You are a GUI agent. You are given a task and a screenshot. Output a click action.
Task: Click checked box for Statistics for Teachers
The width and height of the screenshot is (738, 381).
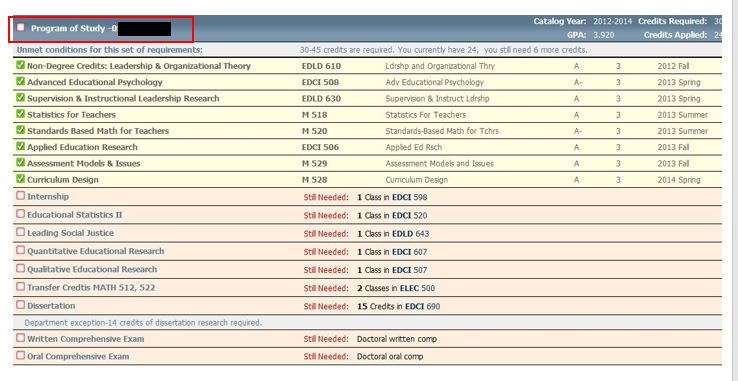20,114
